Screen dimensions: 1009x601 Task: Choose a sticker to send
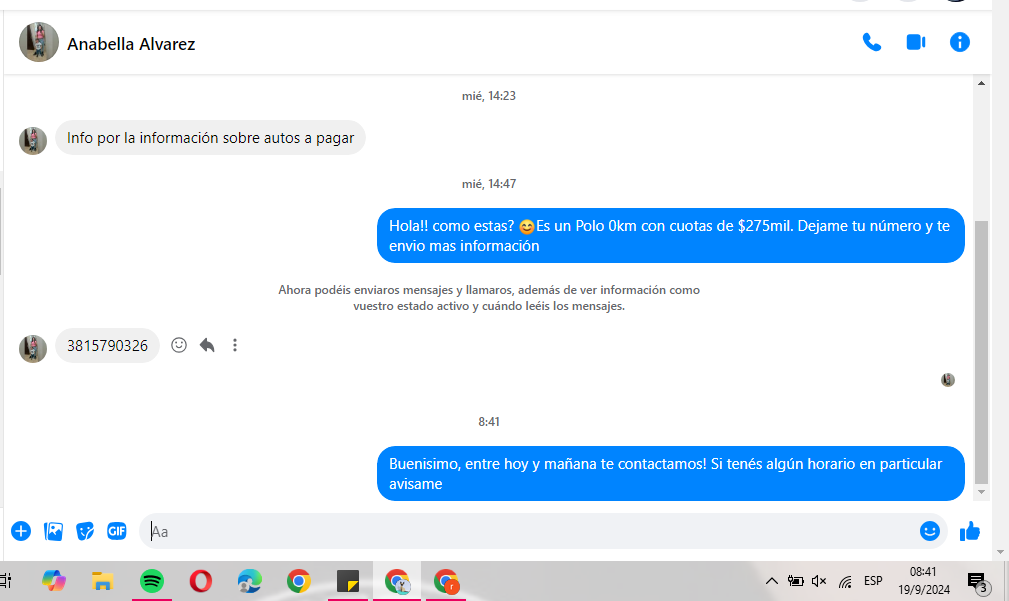85,532
